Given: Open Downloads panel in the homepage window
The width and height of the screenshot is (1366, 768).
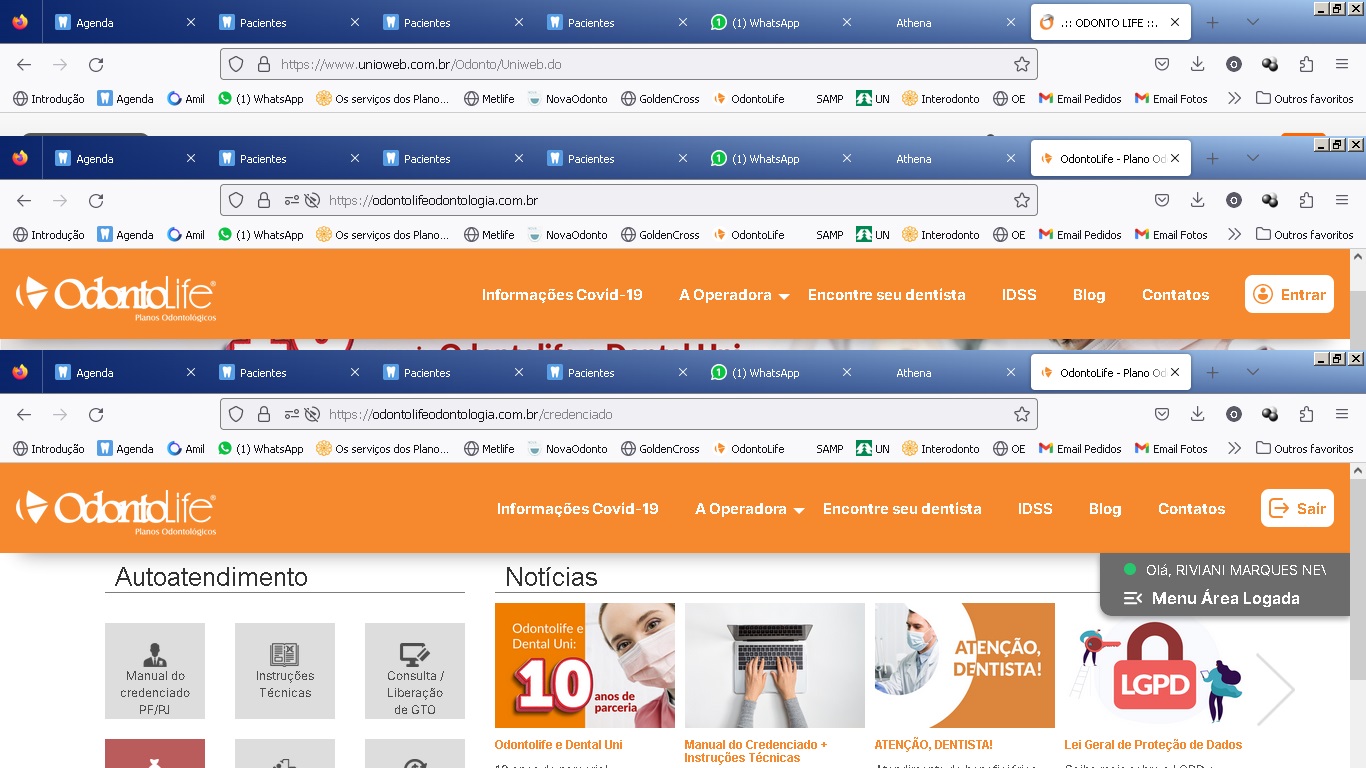Looking at the screenshot, I should (x=1197, y=200).
